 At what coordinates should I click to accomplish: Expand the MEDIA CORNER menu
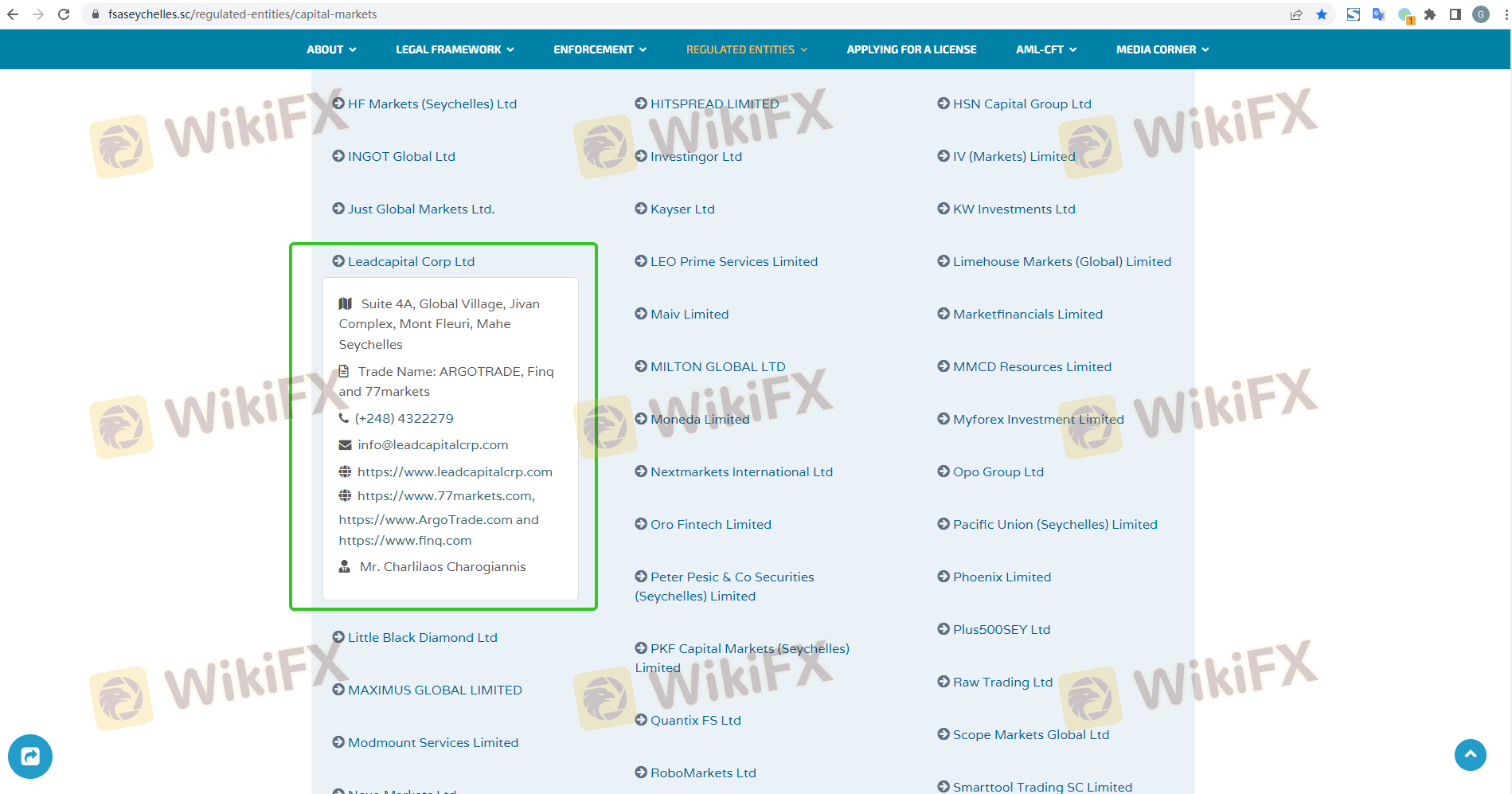pyautogui.click(x=1162, y=49)
